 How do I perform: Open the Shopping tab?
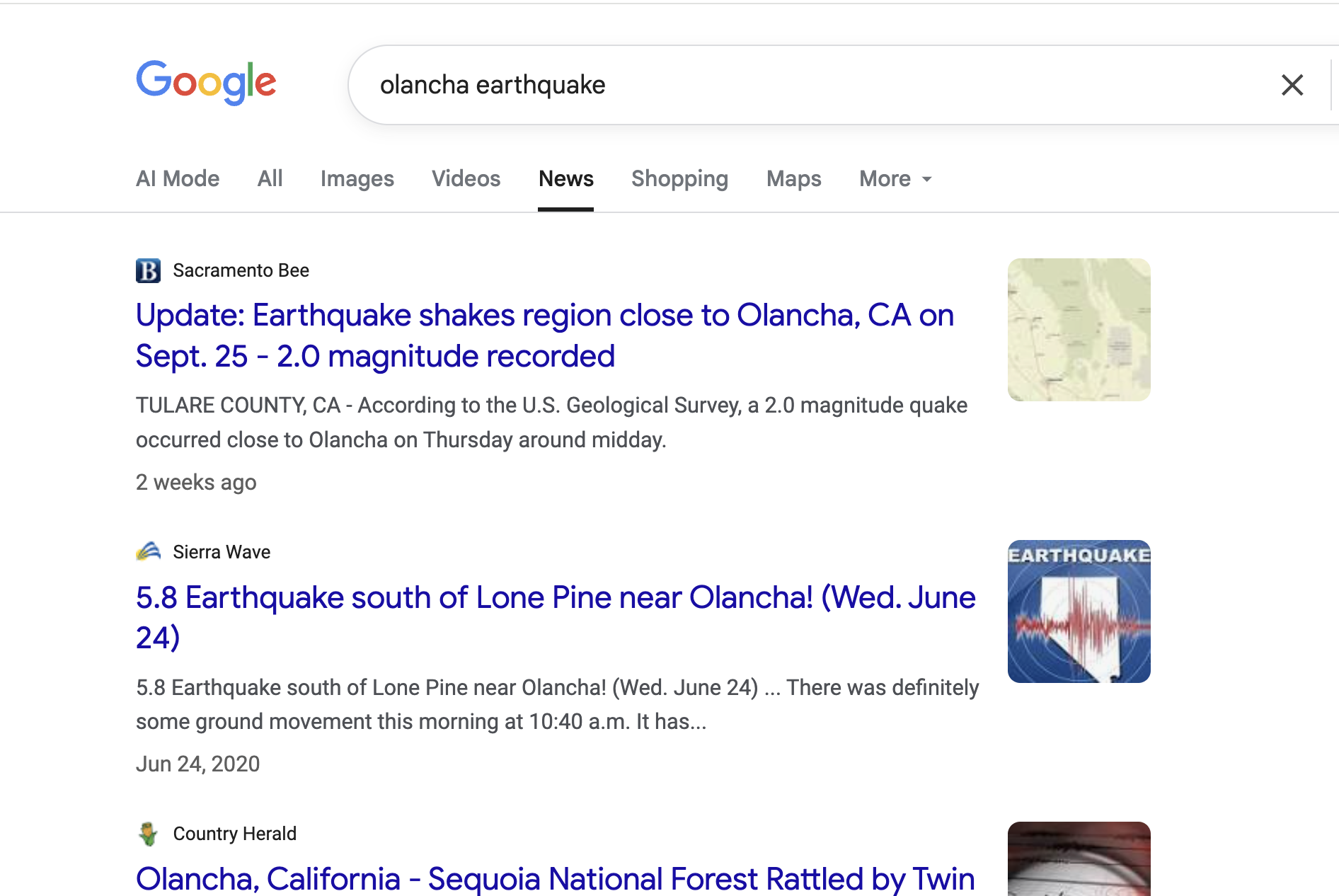click(x=679, y=179)
